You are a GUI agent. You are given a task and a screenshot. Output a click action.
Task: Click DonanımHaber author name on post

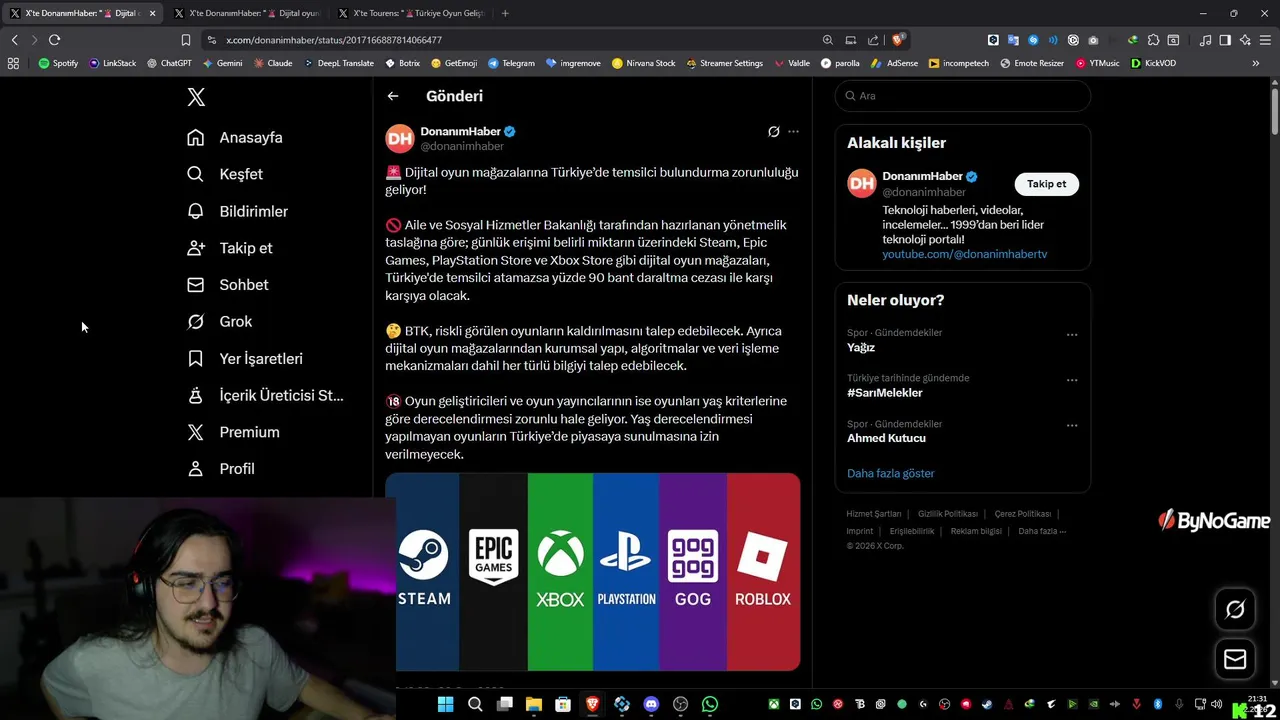pyautogui.click(x=460, y=131)
